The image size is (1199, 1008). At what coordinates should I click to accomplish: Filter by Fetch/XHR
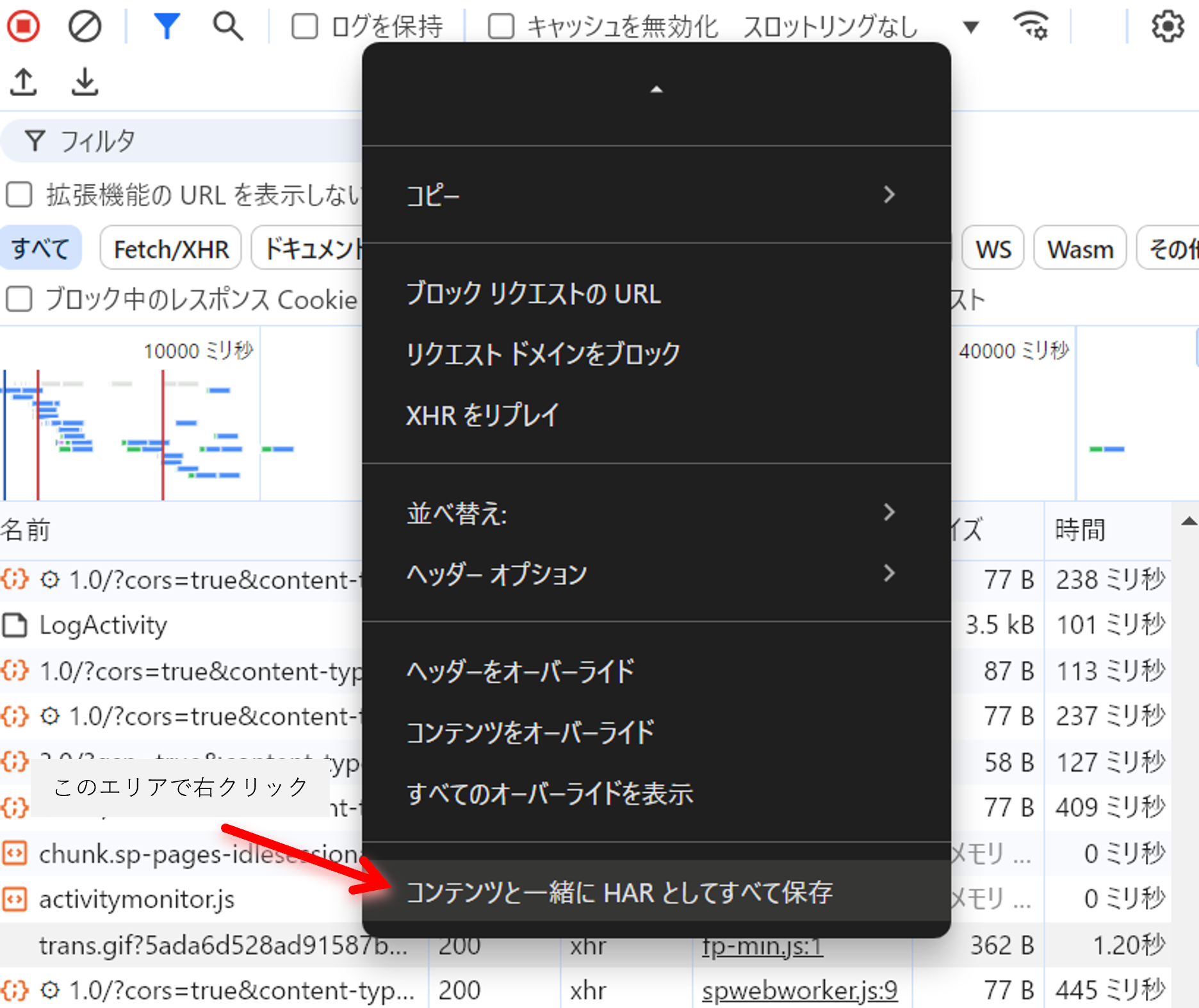point(171,248)
